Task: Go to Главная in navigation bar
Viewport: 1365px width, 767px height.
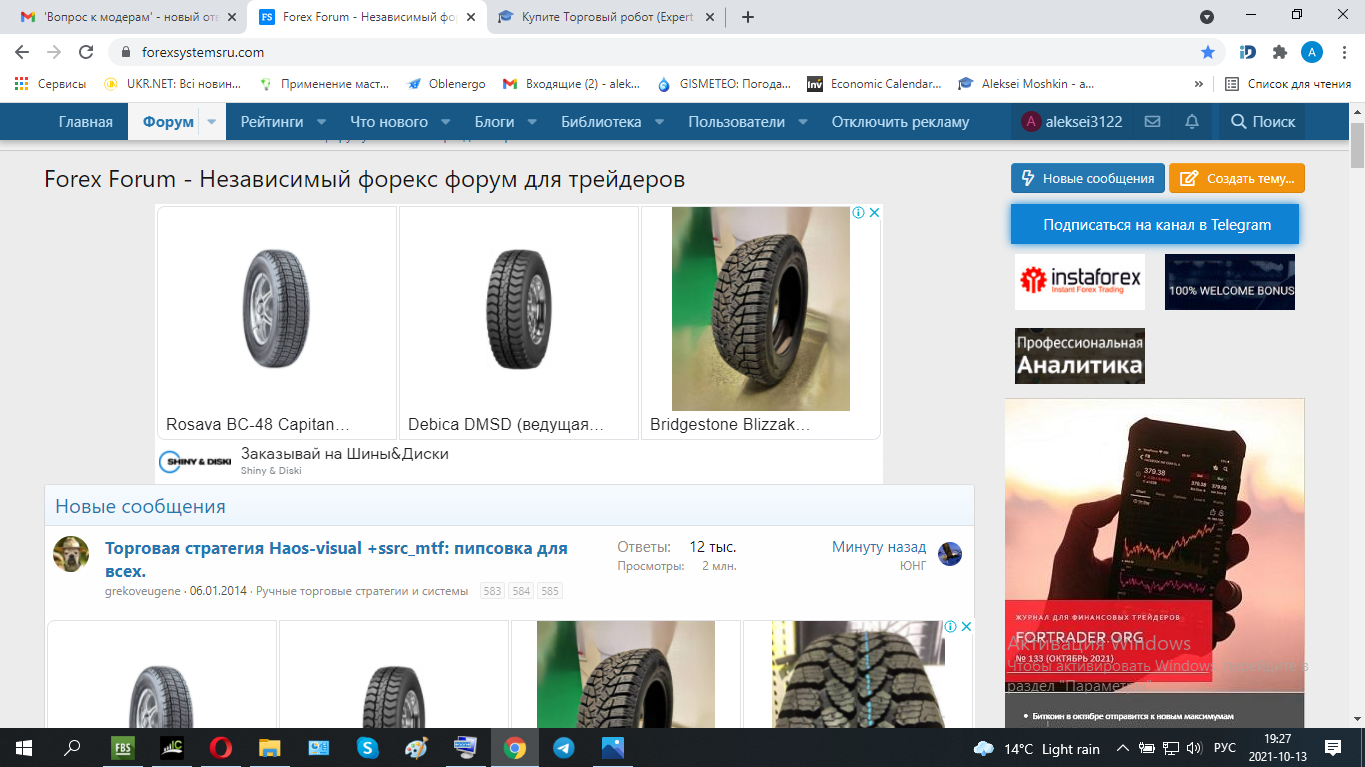Action: pyautogui.click(x=85, y=122)
